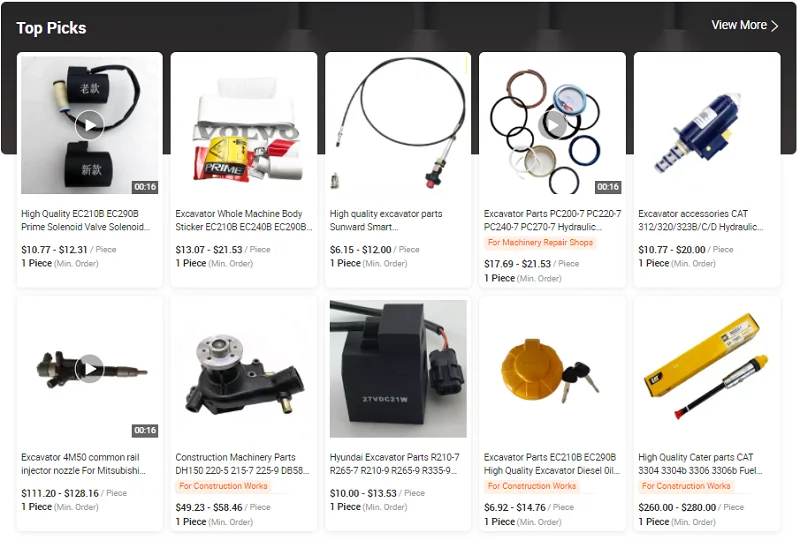Viewport: 800px width, 540px height.
Task: Open Excavator Whole Machine Body Sticker title
Action: (244, 220)
